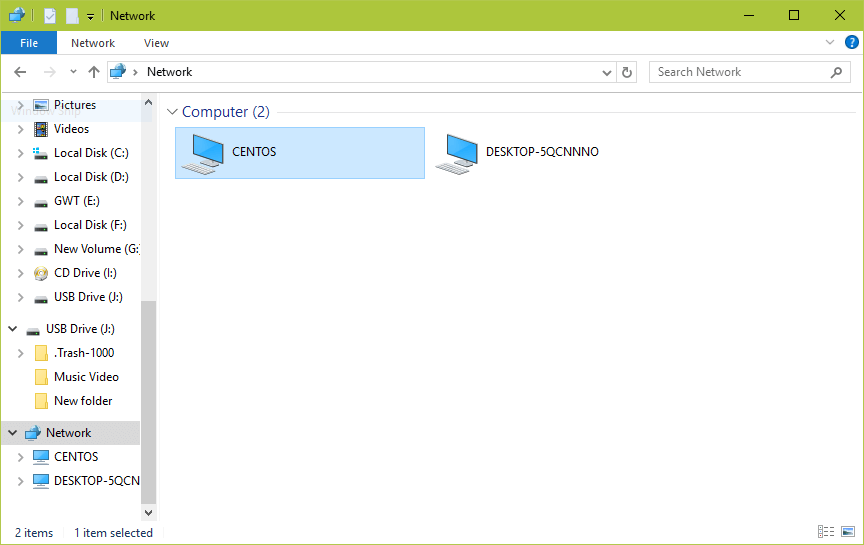Screen dimensions: 864x545
Task: Open New Volume (G:) in sidebar
Action: (97, 249)
